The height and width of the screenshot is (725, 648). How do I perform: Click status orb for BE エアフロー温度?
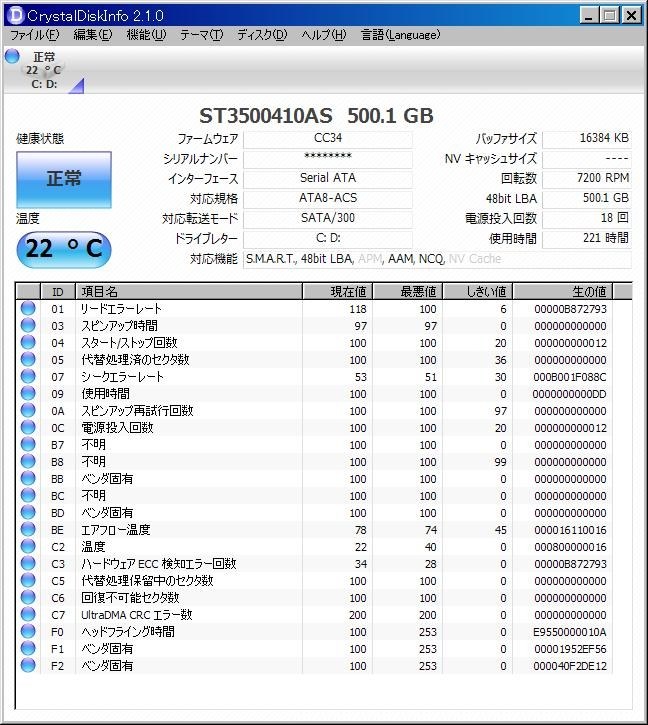(28, 529)
